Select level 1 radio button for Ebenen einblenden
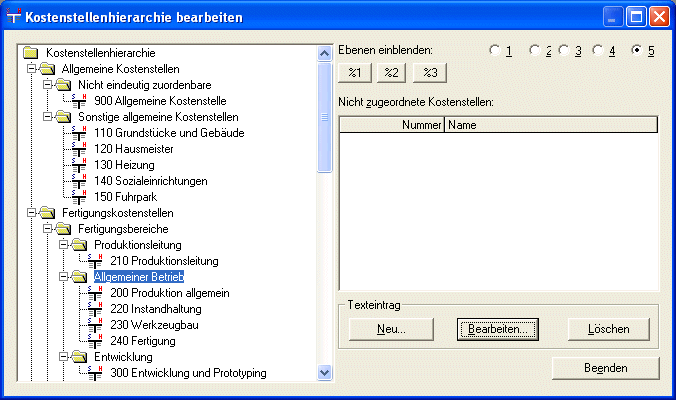The image size is (676, 400). (x=494, y=50)
